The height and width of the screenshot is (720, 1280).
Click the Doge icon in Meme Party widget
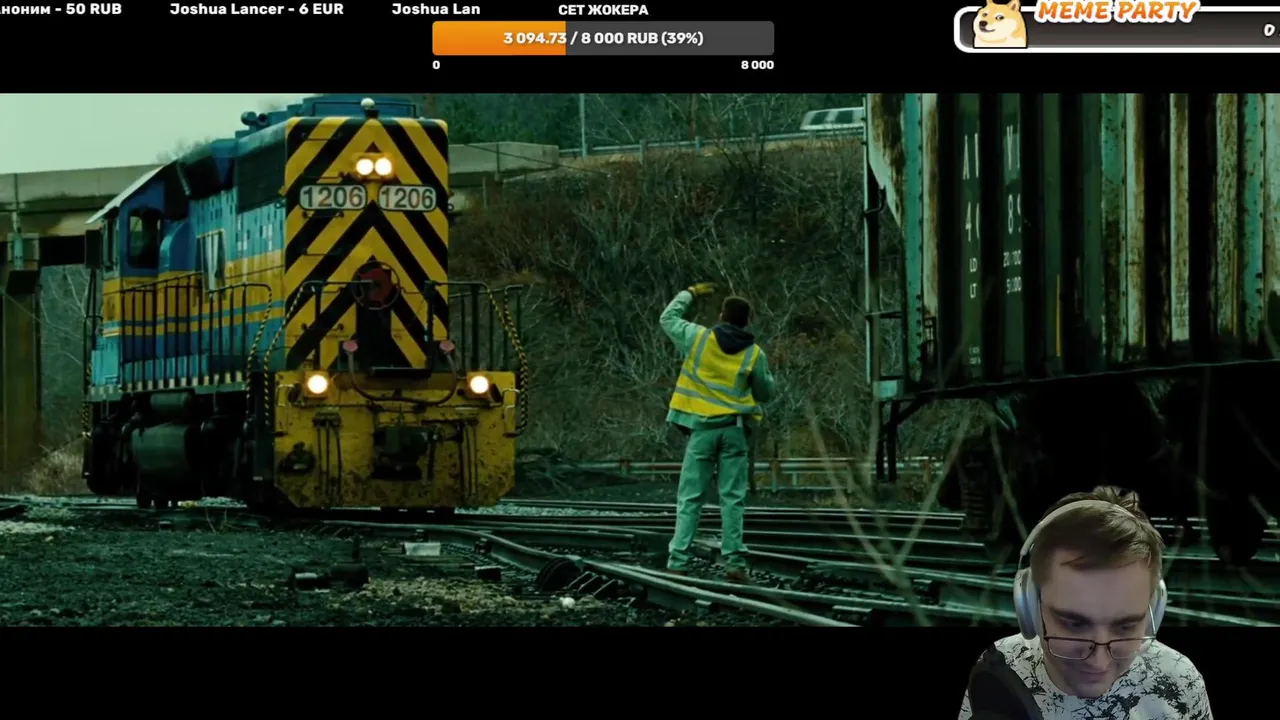999,24
